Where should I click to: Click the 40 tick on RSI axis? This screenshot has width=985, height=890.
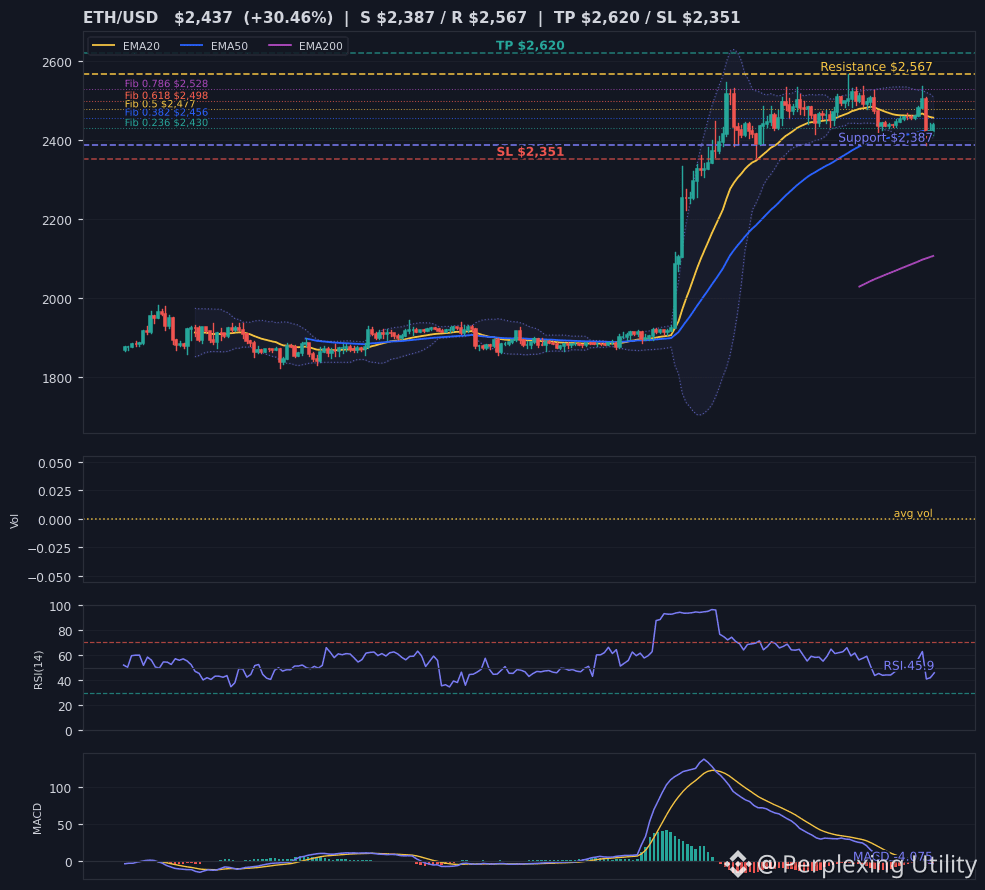click(x=65, y=681)
